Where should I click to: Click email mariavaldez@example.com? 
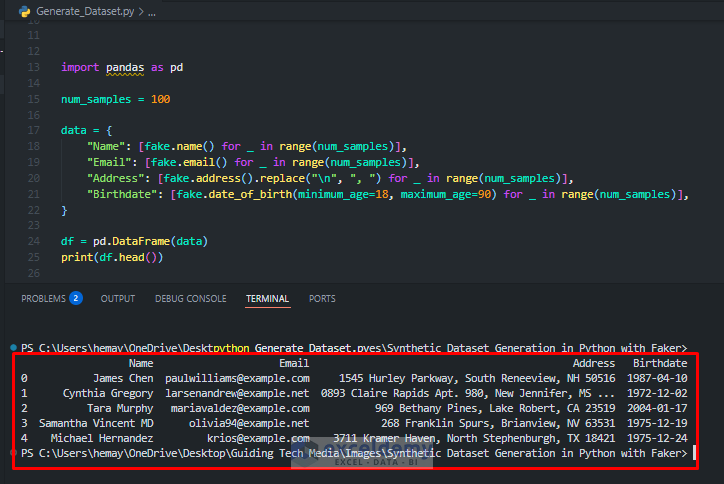pyautogui.click(x=240, y=408)
